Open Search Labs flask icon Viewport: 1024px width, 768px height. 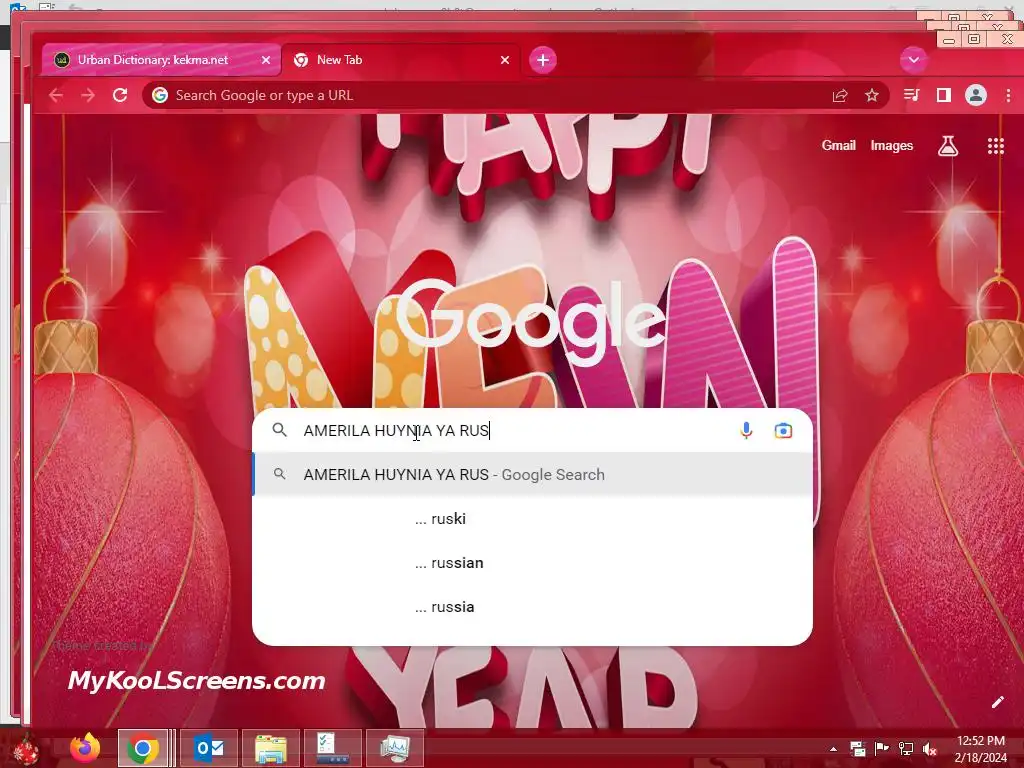click(x=948, y=146)
